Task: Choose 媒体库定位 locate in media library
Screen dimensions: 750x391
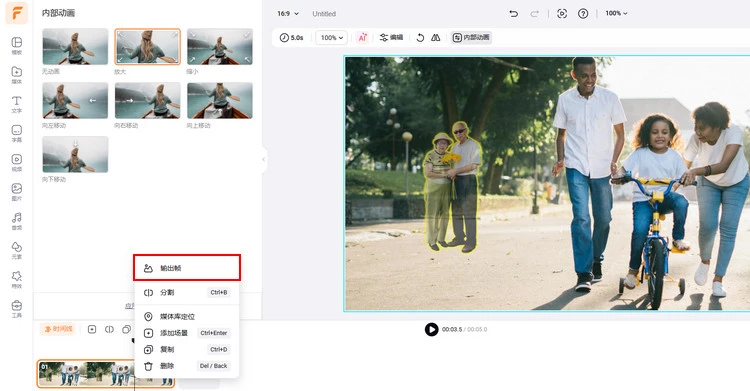Action: 187,317
